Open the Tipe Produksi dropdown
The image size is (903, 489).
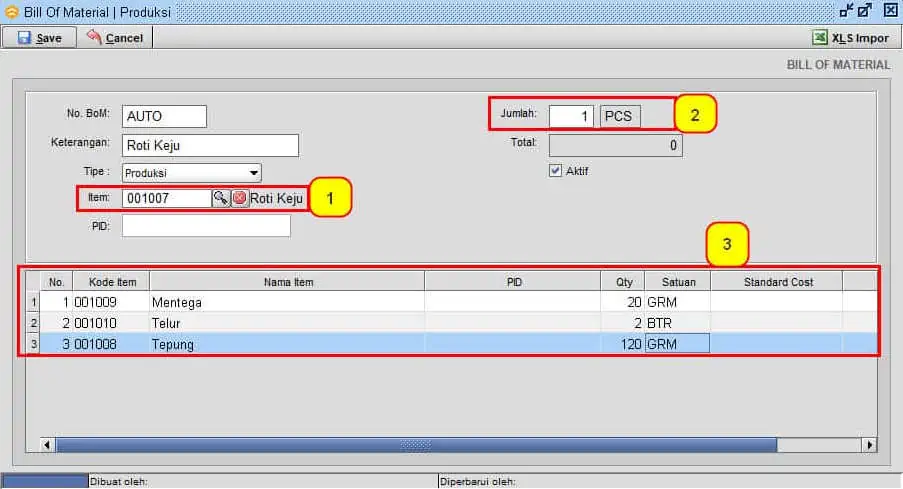[192, 173]
